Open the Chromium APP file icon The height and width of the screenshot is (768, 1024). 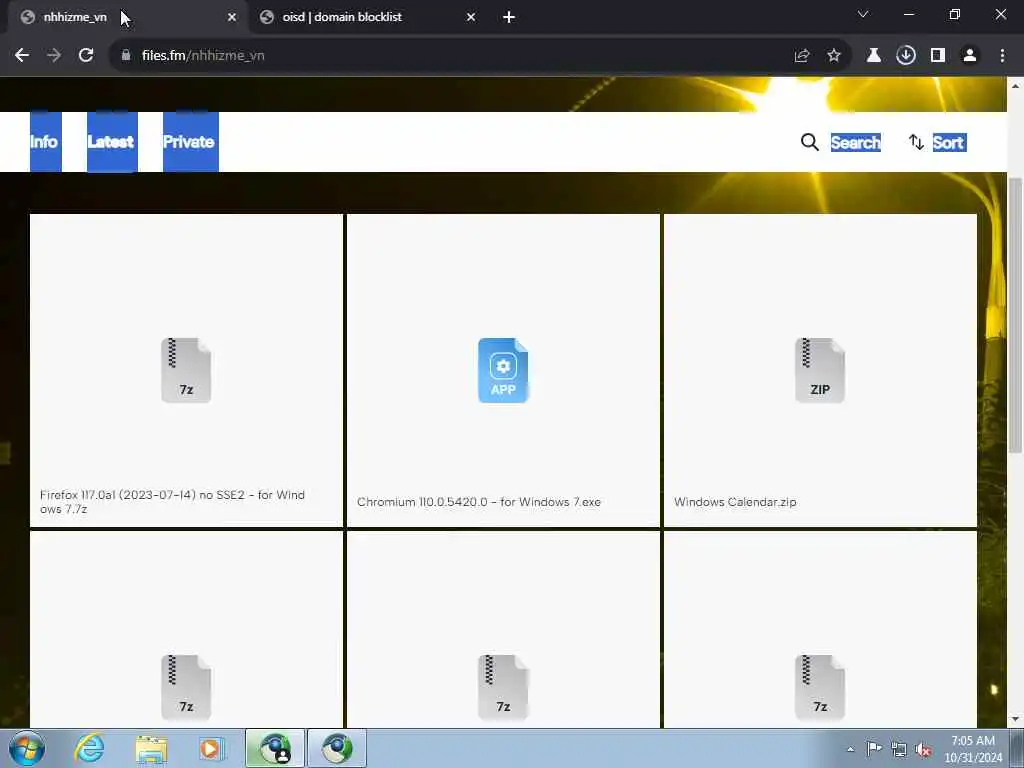(x=503, y=370)
